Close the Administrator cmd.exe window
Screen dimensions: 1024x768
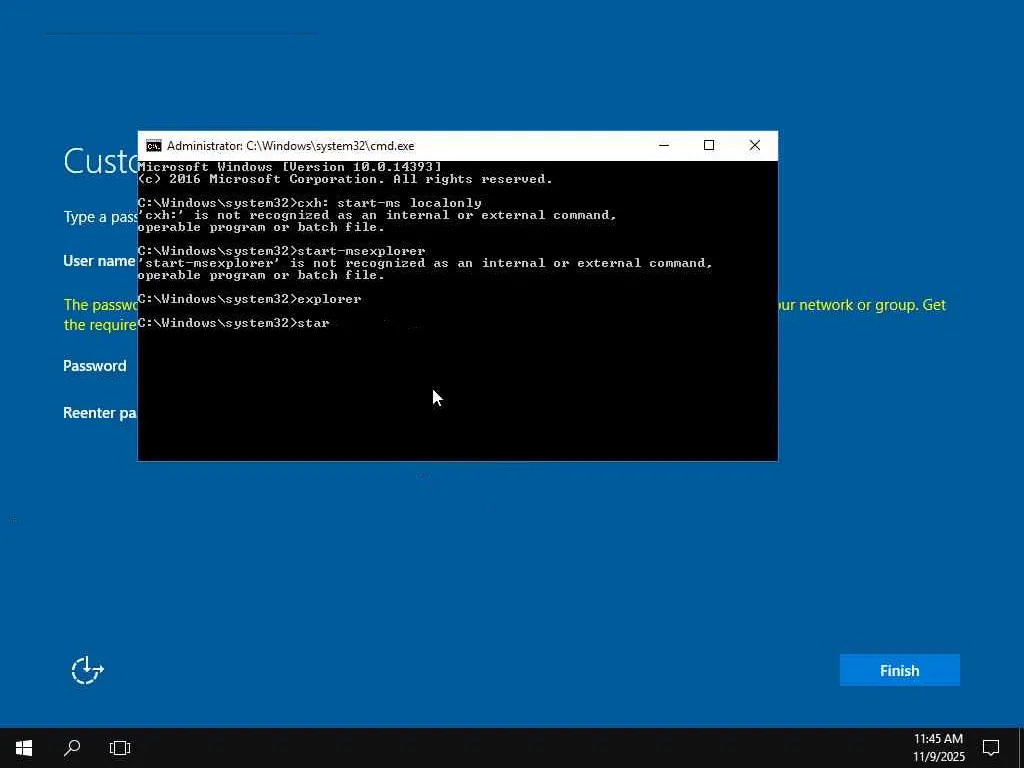click(x=754, y=146)
